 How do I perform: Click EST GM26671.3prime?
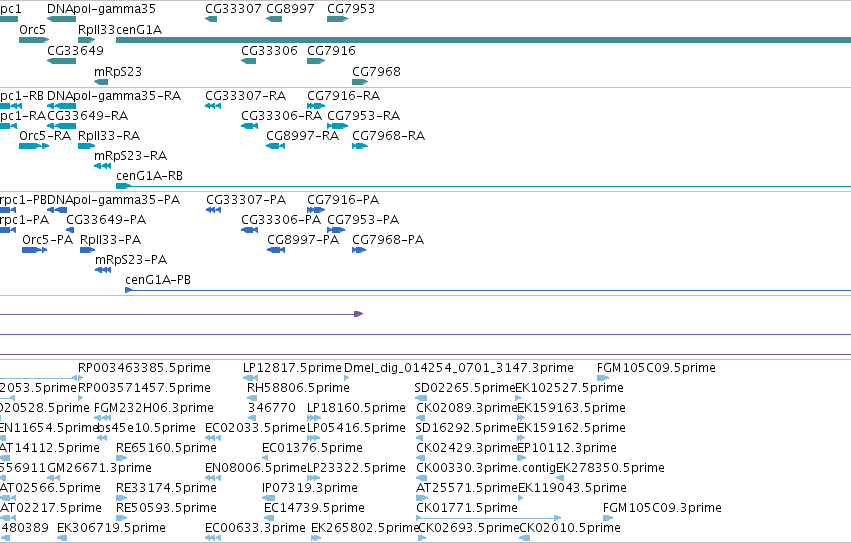pyautogui.click(x=99, y=468)
